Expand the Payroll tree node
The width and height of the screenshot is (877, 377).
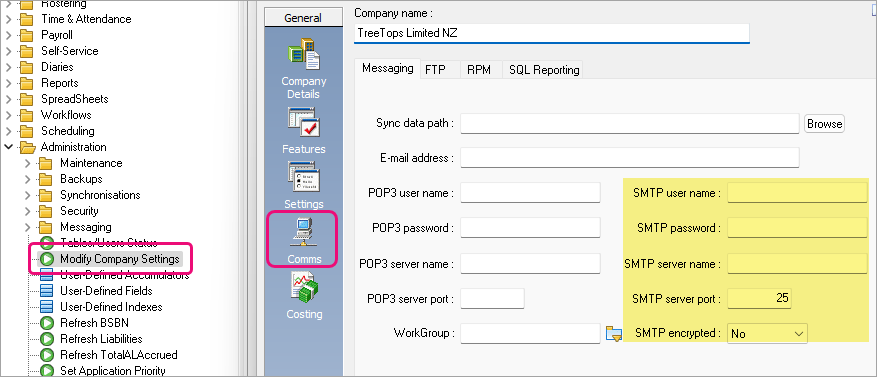coord(8,35)
